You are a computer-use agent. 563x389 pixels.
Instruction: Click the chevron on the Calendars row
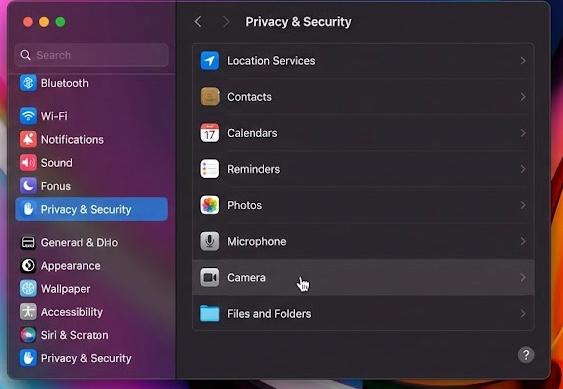[x=523, y=133]
